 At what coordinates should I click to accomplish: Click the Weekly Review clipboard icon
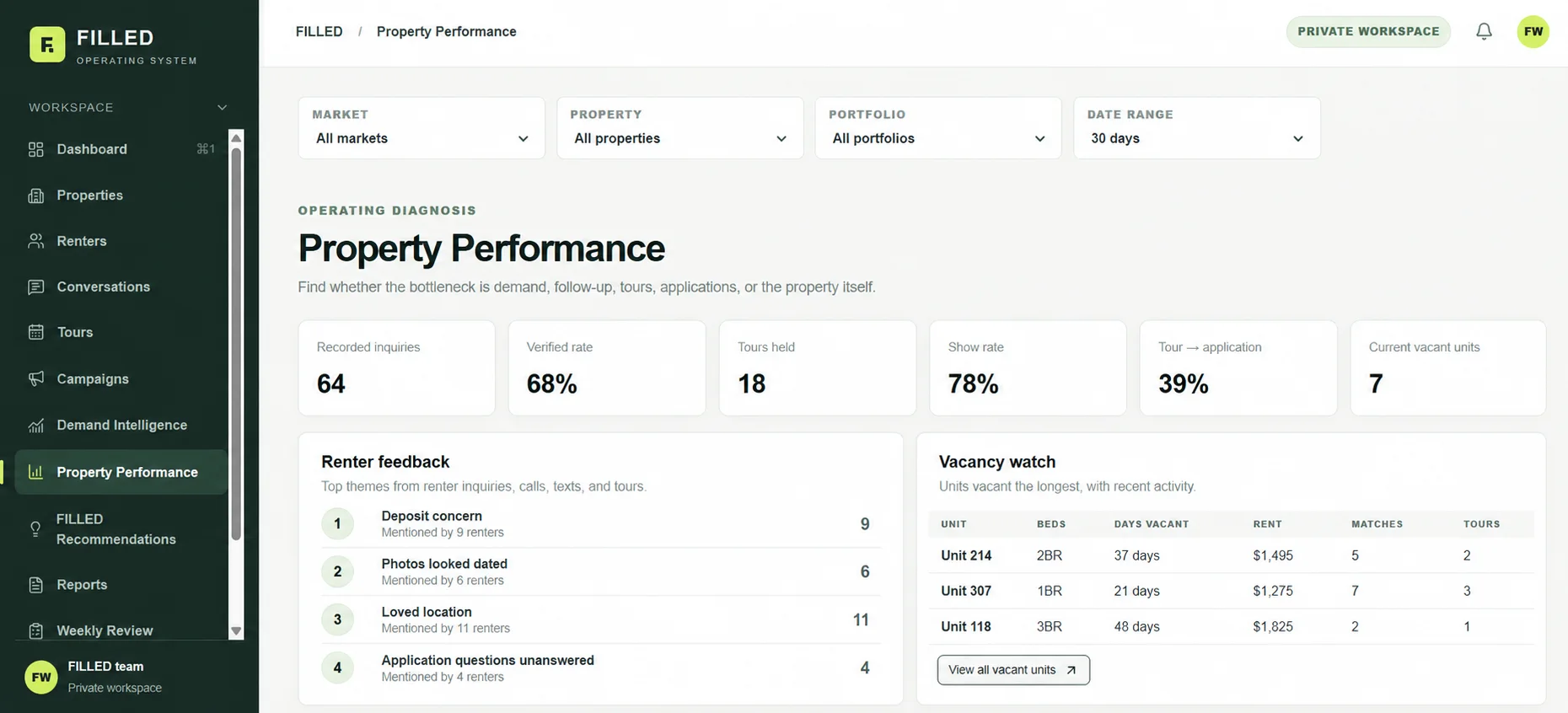(35, 630)
